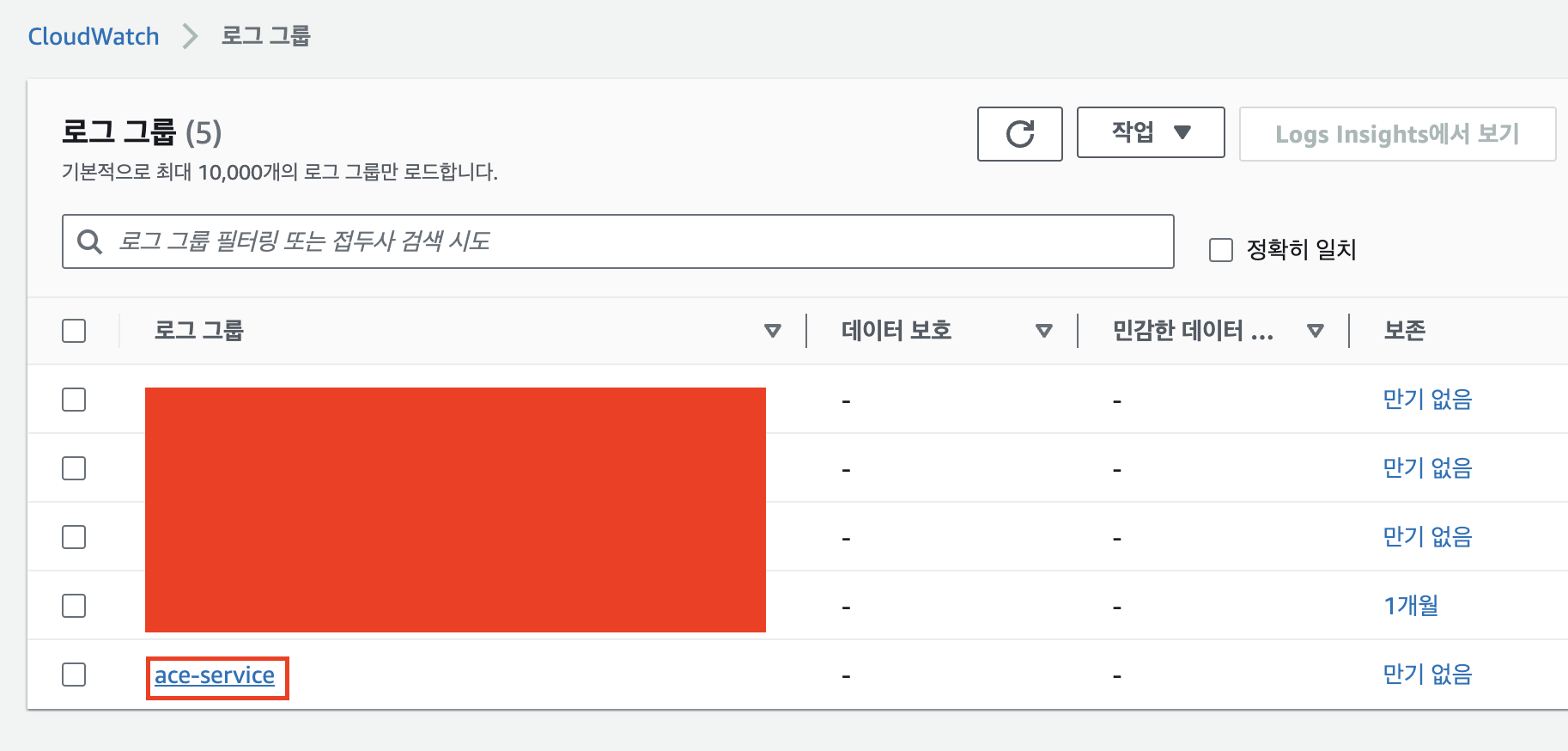Click the 1개월 retention link

pos(1411,606)
